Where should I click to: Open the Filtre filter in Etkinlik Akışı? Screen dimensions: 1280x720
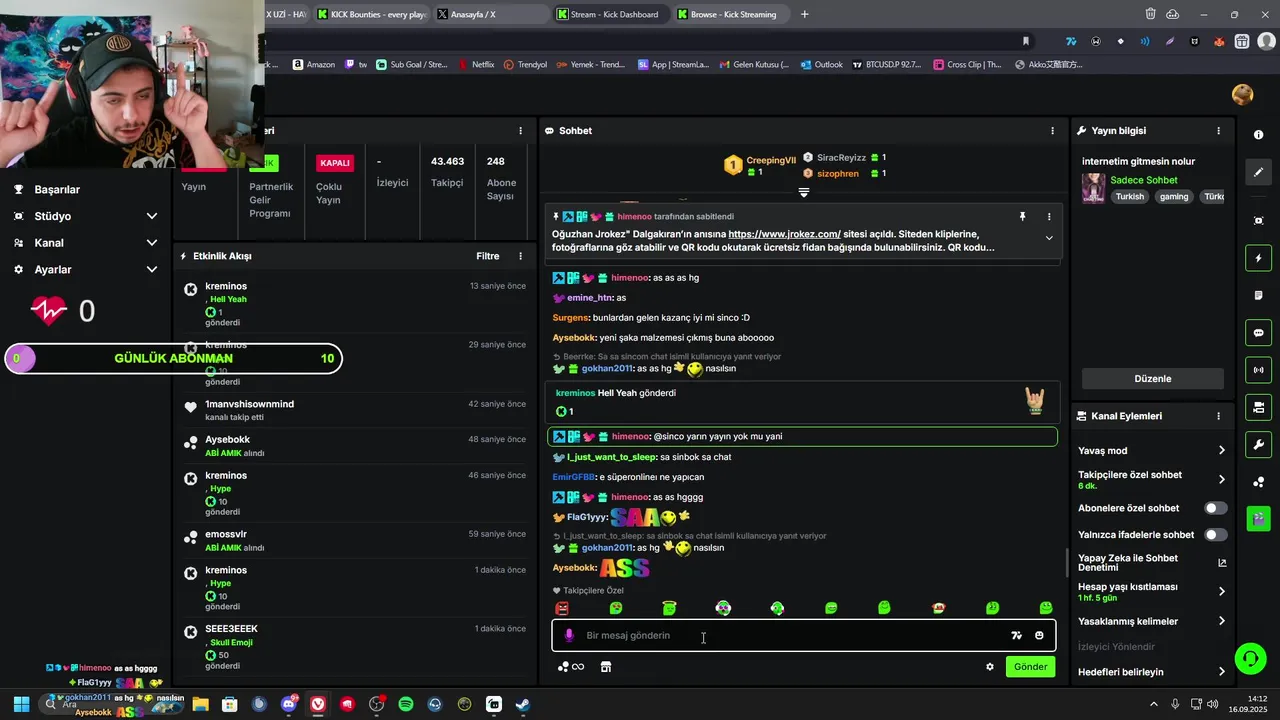tap(487, 256)
